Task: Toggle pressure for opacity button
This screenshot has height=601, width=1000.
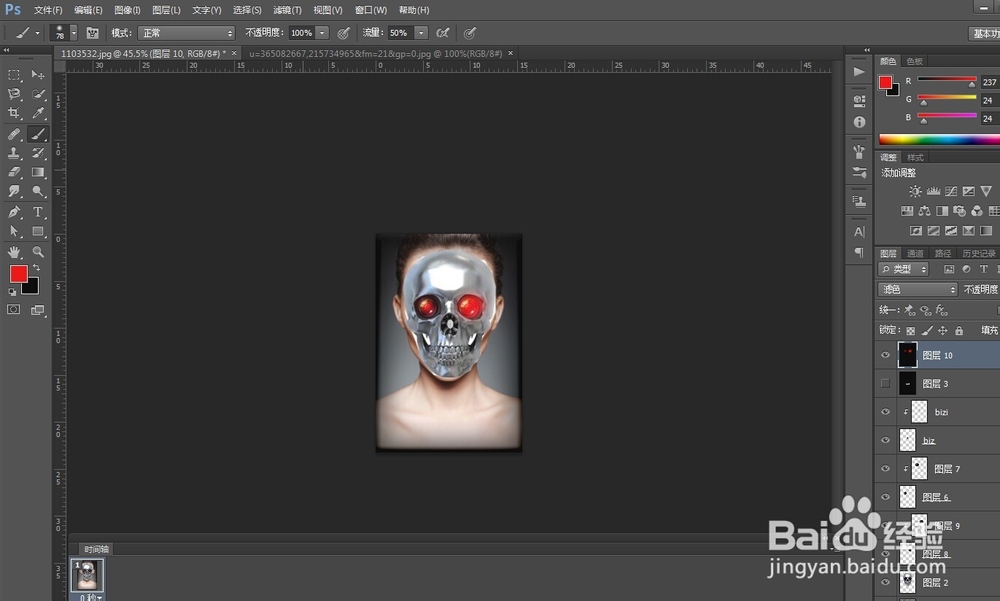Action: pos(344,33)
